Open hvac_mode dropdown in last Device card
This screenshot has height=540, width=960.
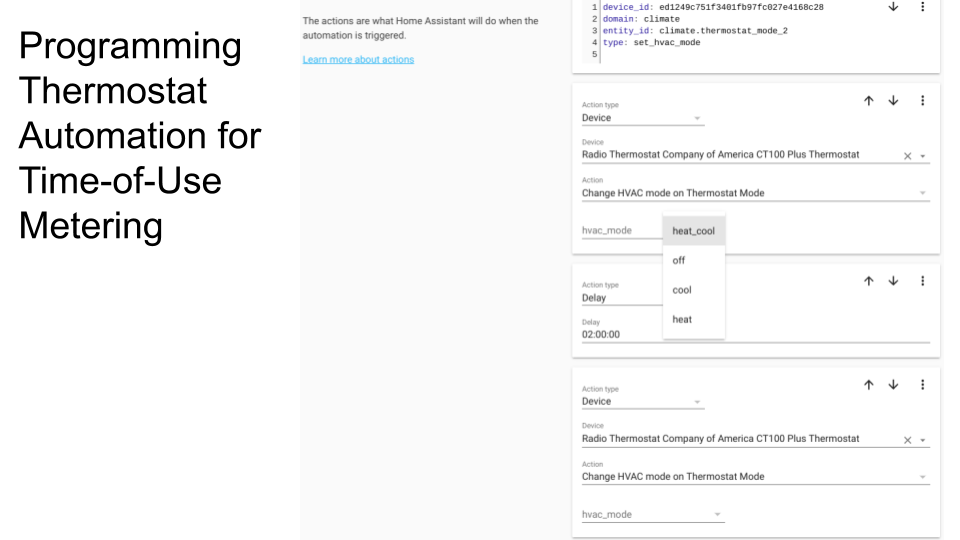653,514
